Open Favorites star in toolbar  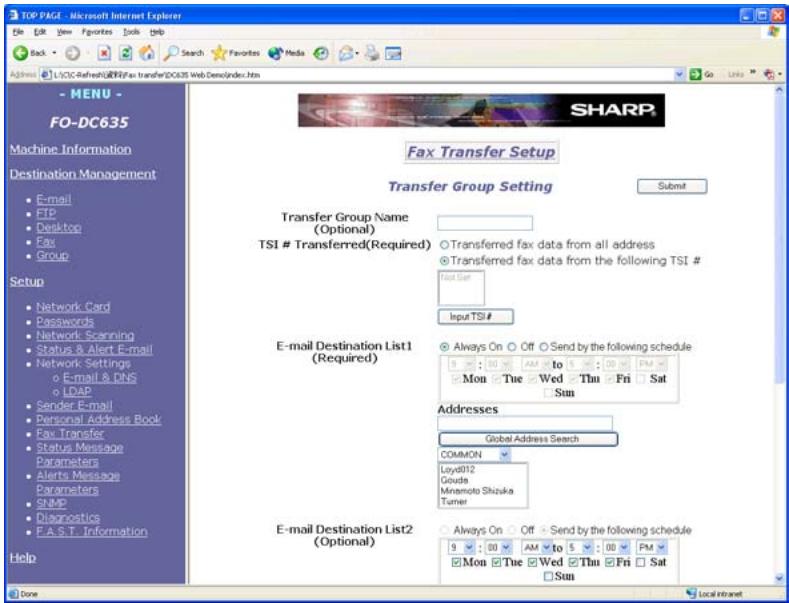click(235, 53)
